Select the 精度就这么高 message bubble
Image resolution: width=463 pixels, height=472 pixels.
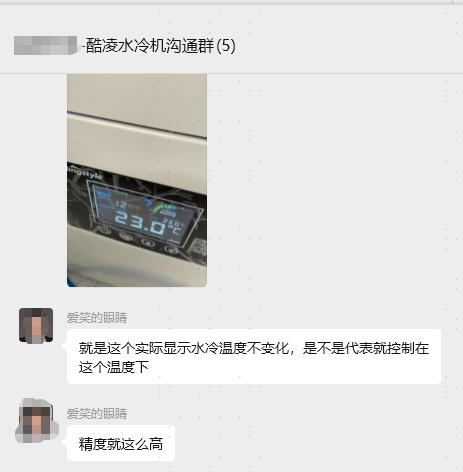coord(121,443)
